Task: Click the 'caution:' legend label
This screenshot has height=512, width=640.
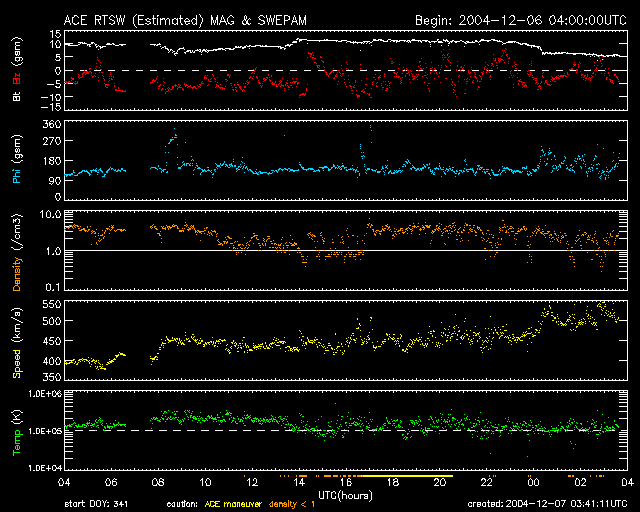Action: (182, 504)
